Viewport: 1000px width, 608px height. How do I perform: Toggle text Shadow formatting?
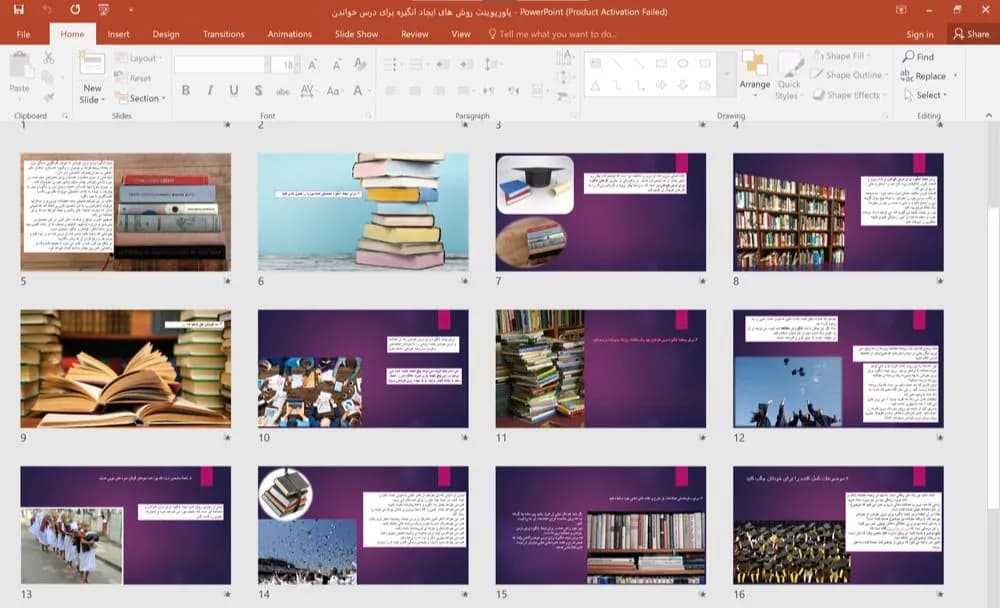[x=258, y=91]
